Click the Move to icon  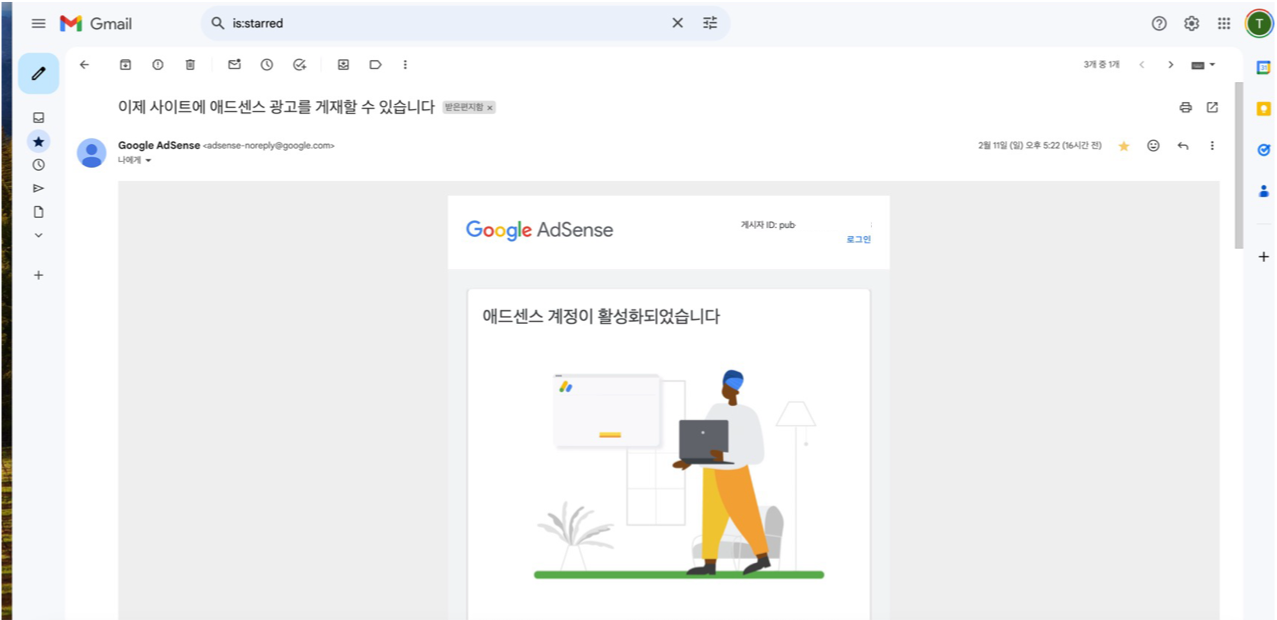[343, 64]
